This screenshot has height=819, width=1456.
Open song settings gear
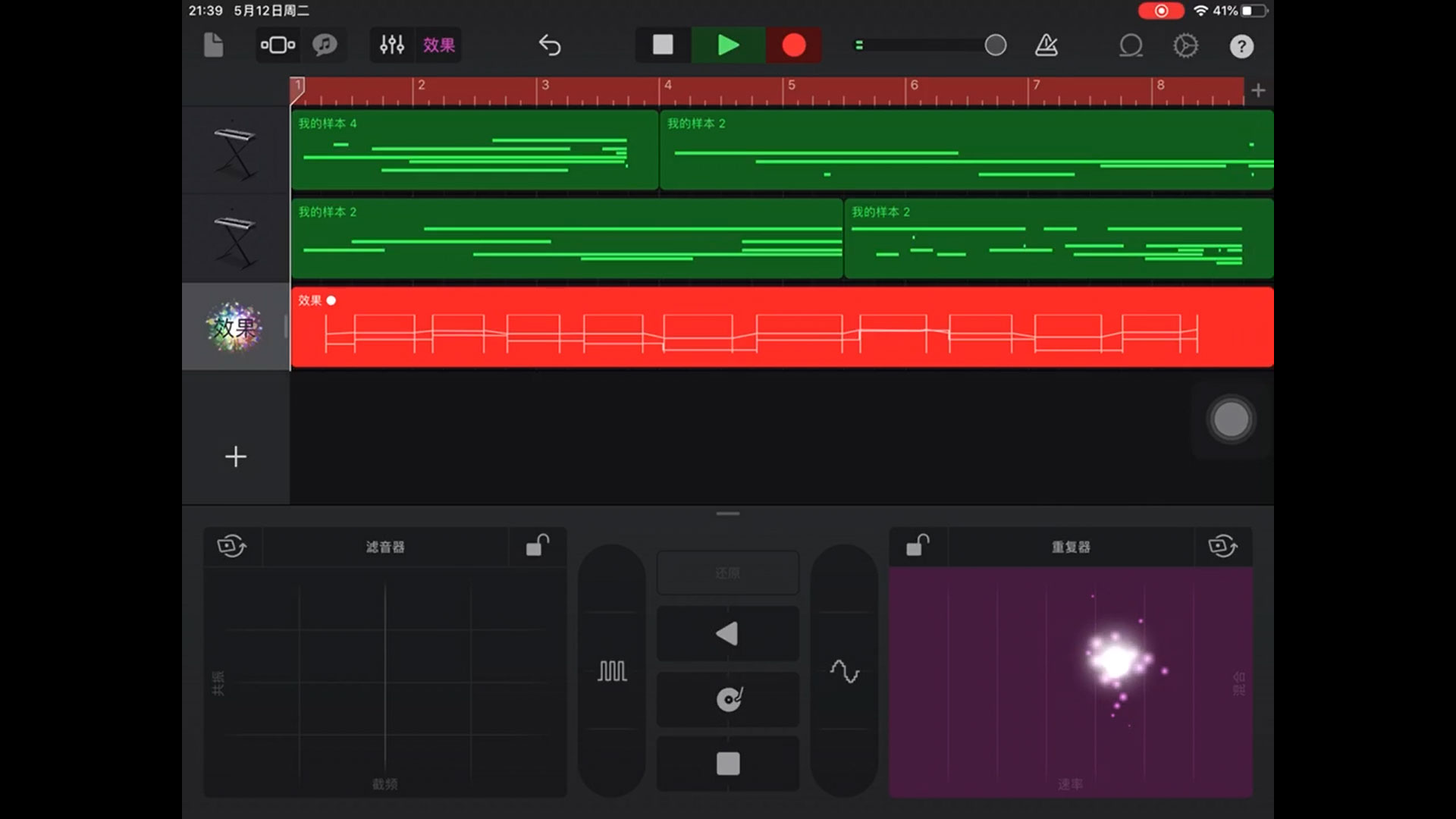(1186, 45)
